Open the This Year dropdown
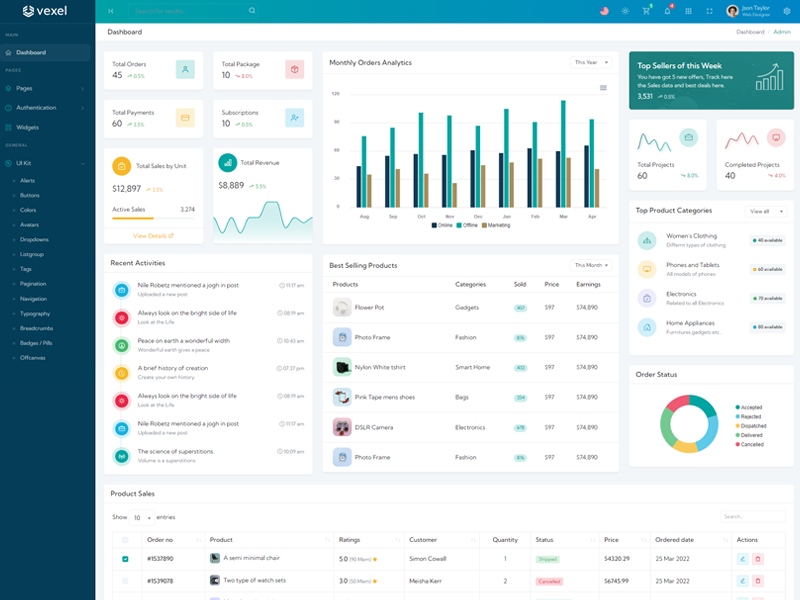Screen dimensions: 800x600 591,62
